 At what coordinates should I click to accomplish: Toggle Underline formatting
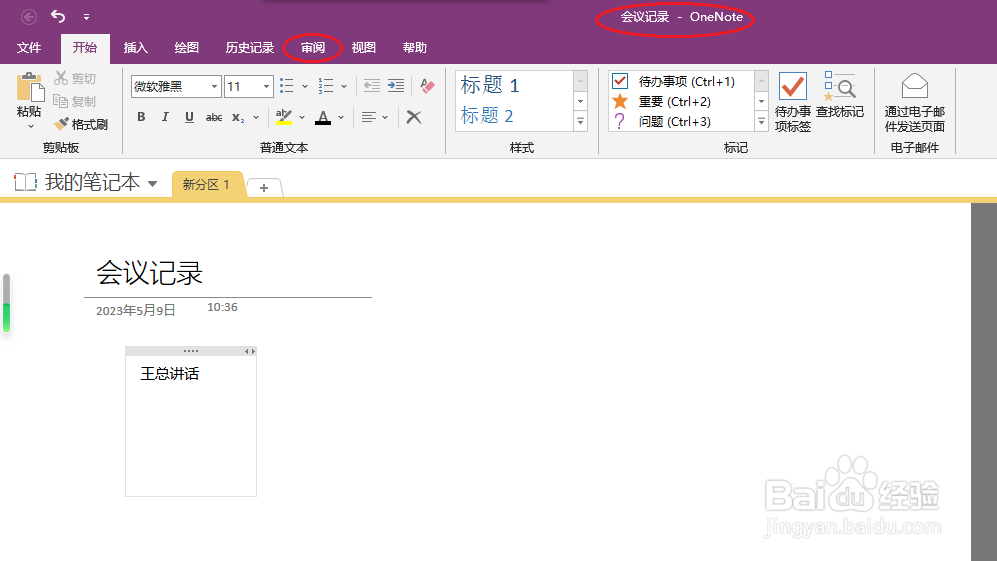(189, 117)
